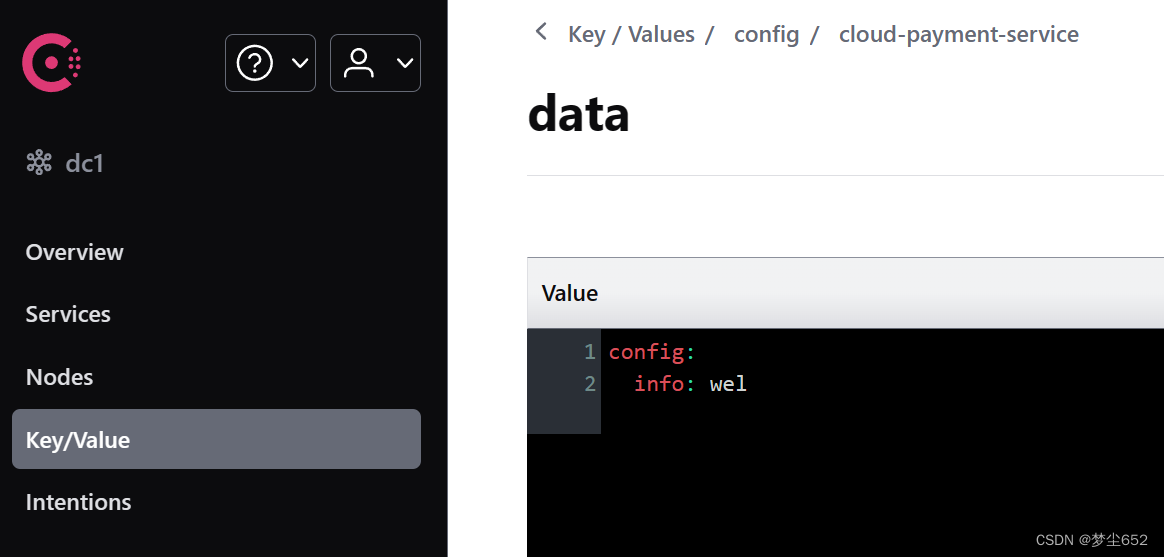Viewport: 1164px width, 557px height.
Task: Follow the config breadcrumb link
Action: tap(766, 34)
